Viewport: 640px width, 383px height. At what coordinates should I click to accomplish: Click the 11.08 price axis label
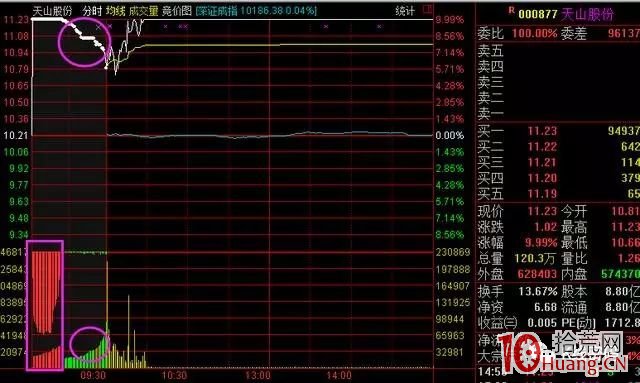[x=16, y=36]
